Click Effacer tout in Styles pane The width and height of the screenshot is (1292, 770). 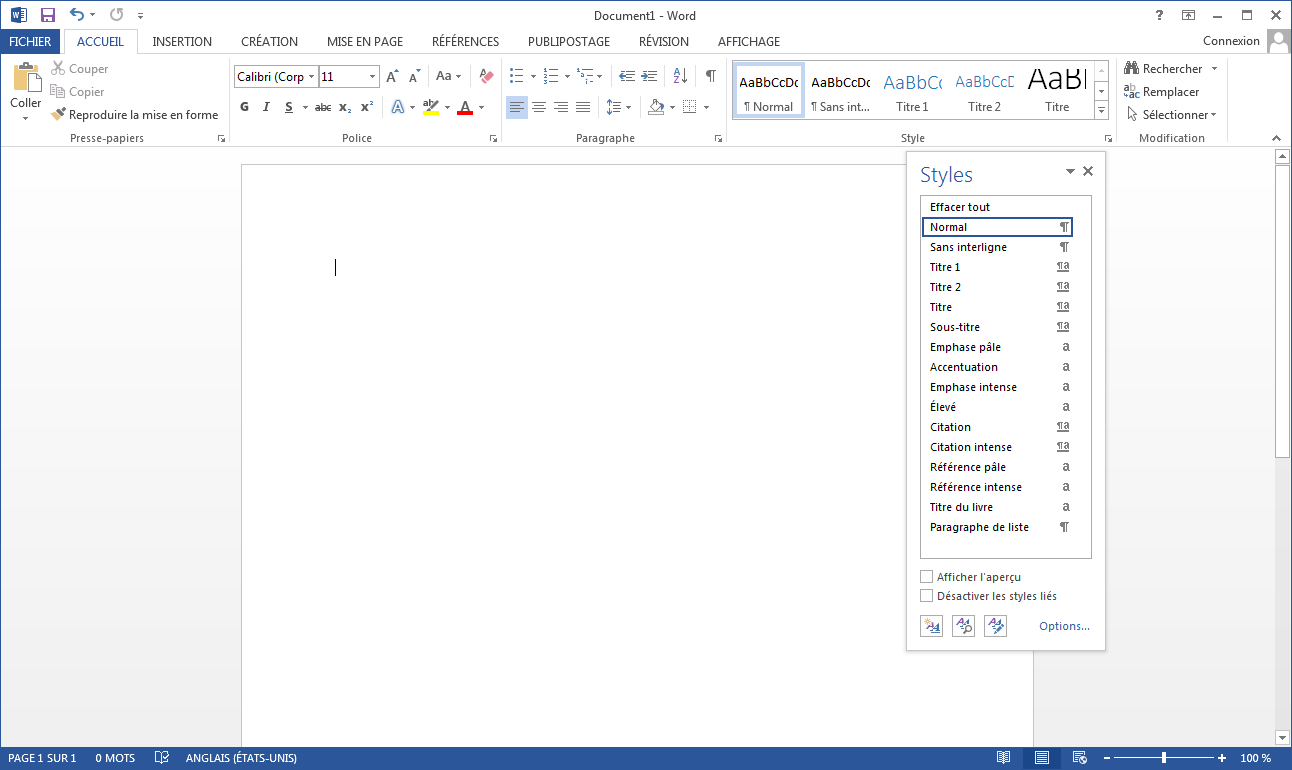coord(997,207)
